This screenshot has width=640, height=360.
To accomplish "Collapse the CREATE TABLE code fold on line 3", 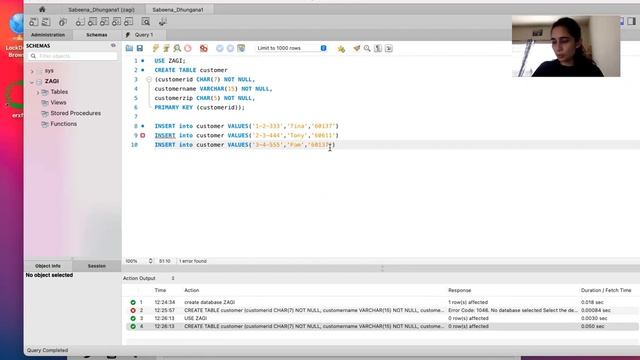I will [x=149, y=79].
